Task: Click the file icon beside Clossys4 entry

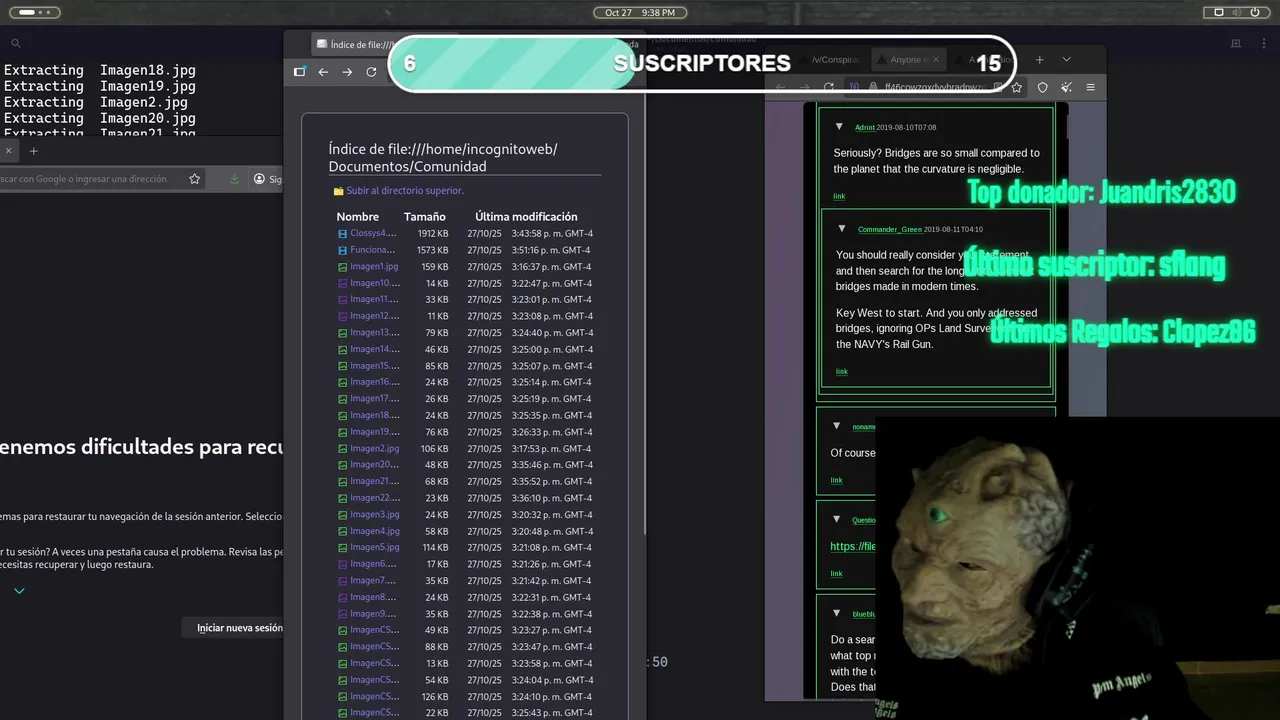Action: click(x=343, y=234)
